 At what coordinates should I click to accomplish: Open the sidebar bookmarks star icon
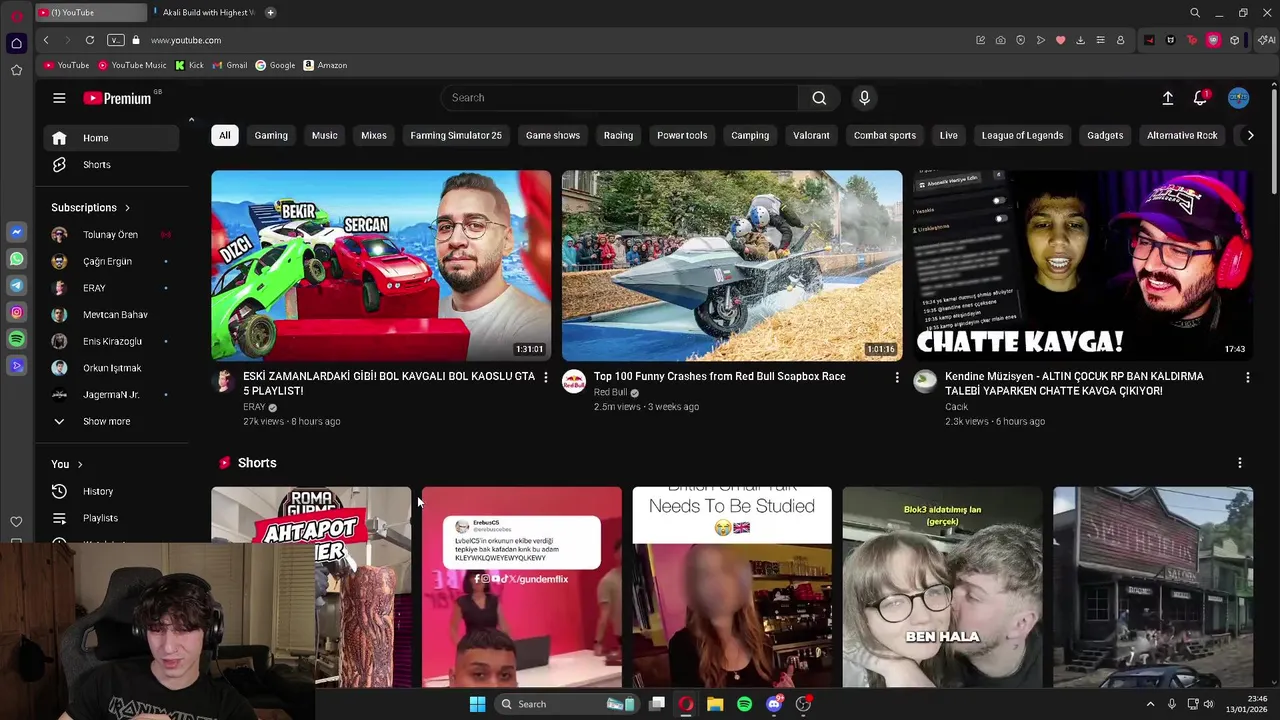[x=16, y=70]
